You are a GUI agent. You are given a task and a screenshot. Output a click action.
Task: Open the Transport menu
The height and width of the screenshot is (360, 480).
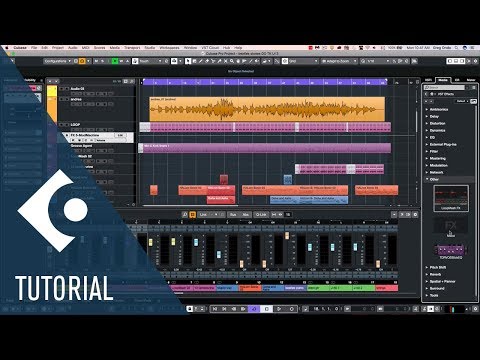132,48
